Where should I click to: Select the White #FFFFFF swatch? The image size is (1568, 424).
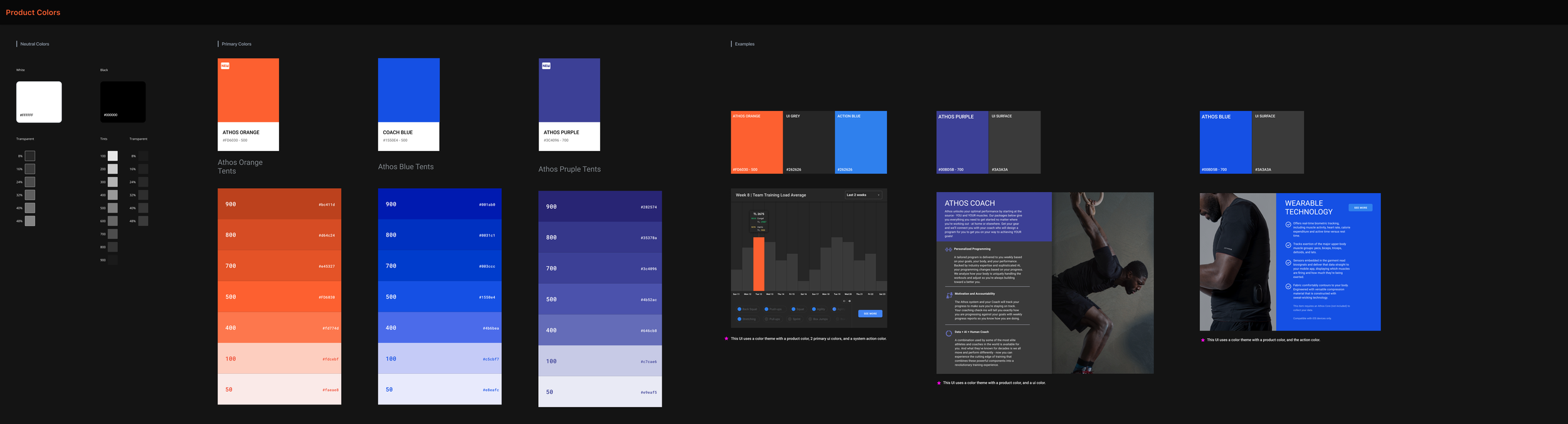pos(39,102)
